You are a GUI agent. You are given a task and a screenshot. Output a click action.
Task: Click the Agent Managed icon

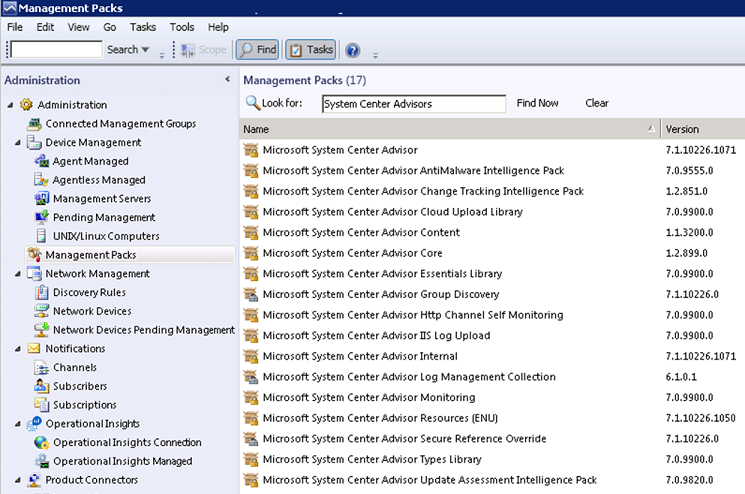pos(42,161)
